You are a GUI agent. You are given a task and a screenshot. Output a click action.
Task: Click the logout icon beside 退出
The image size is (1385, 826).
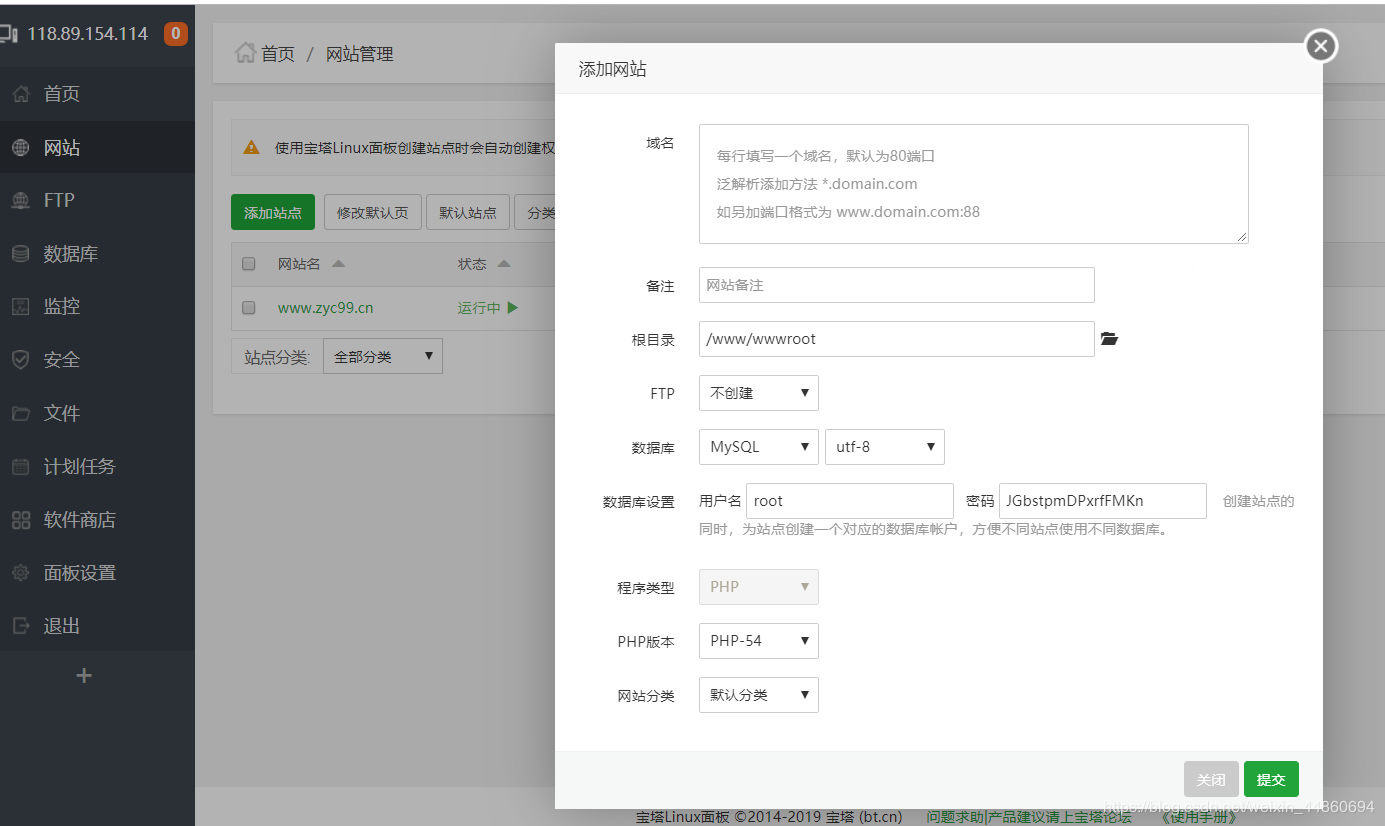click(x=21, y=626)
